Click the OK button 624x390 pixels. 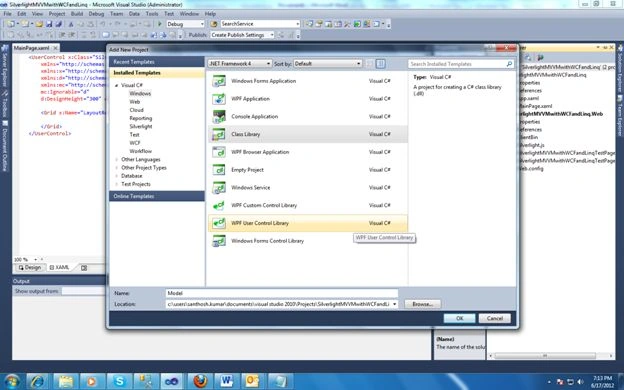459,318
